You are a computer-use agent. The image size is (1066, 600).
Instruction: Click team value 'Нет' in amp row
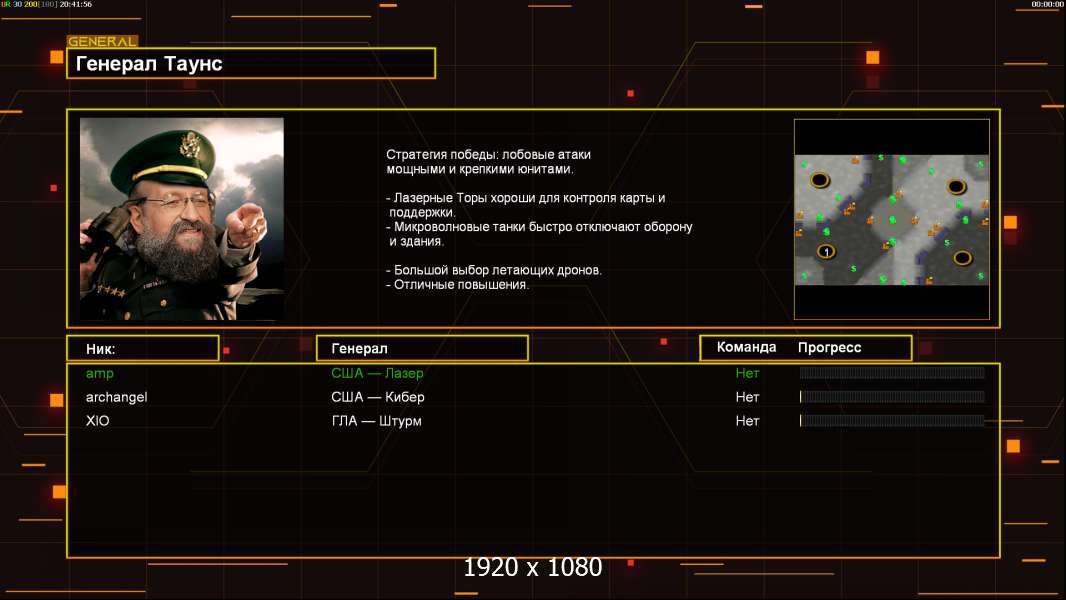pos(747,373)
